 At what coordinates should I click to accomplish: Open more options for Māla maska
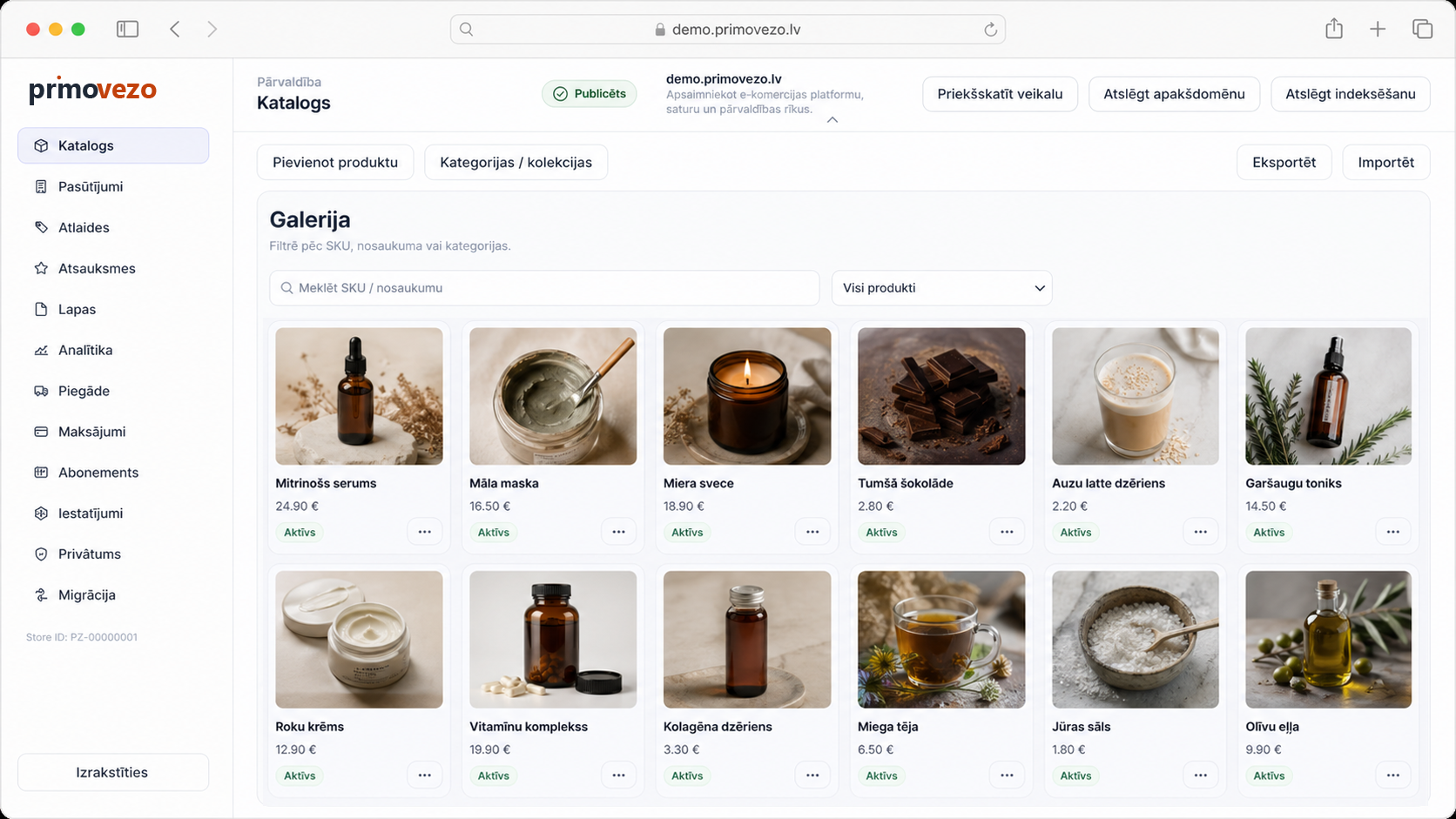coord(619,532)
